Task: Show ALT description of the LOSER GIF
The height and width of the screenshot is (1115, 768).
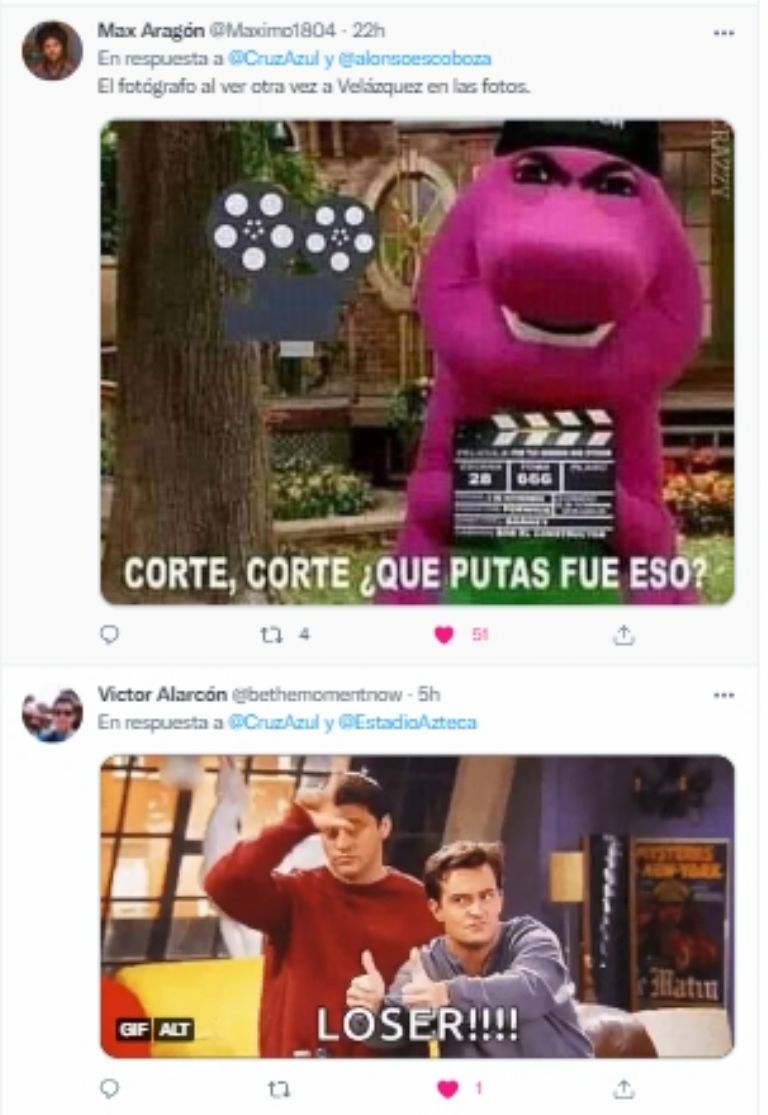Action: pos(174,1029)
